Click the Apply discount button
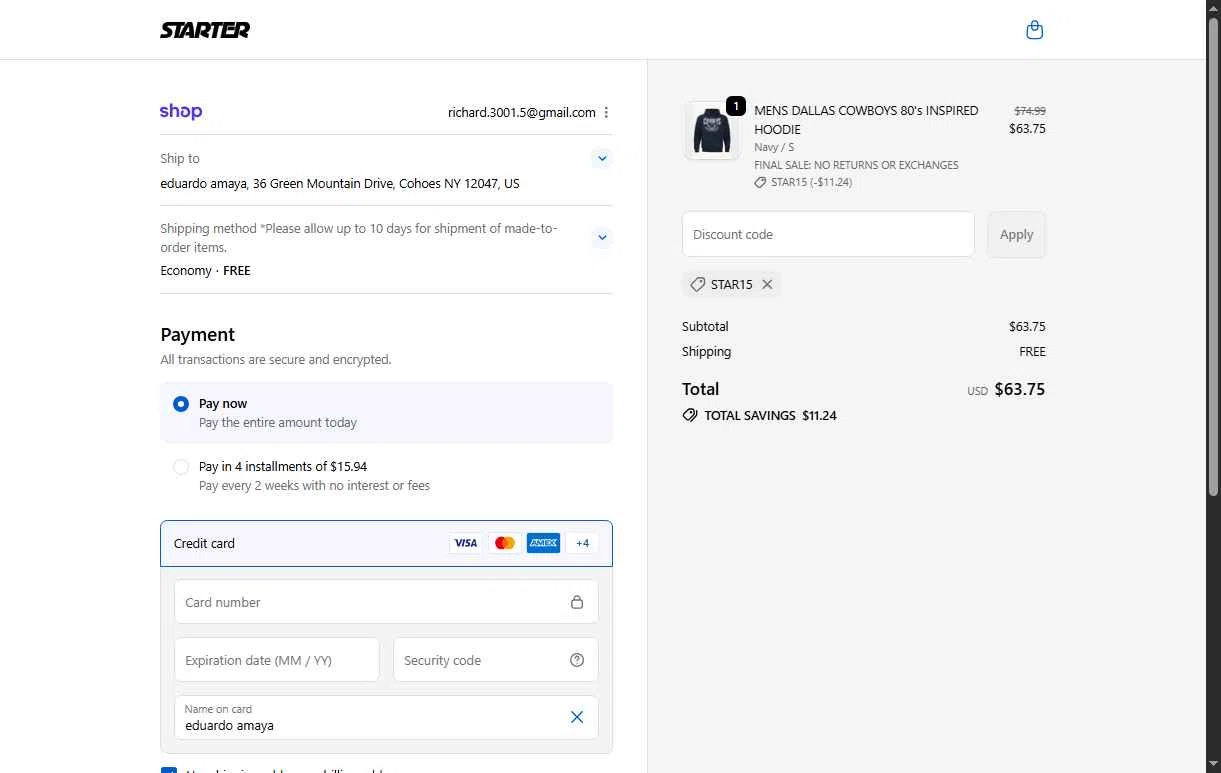 [x=1016, y=234]
